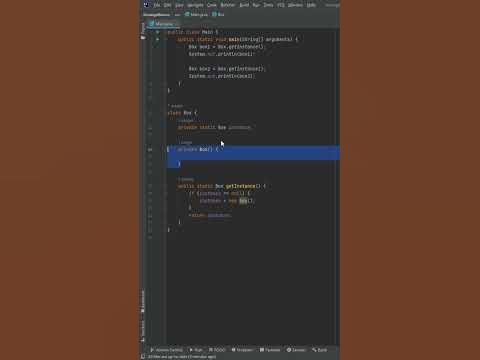Screen dimensions: 480x360
Task: Click run gutter icon beside class Main
Action: (157, 32)
